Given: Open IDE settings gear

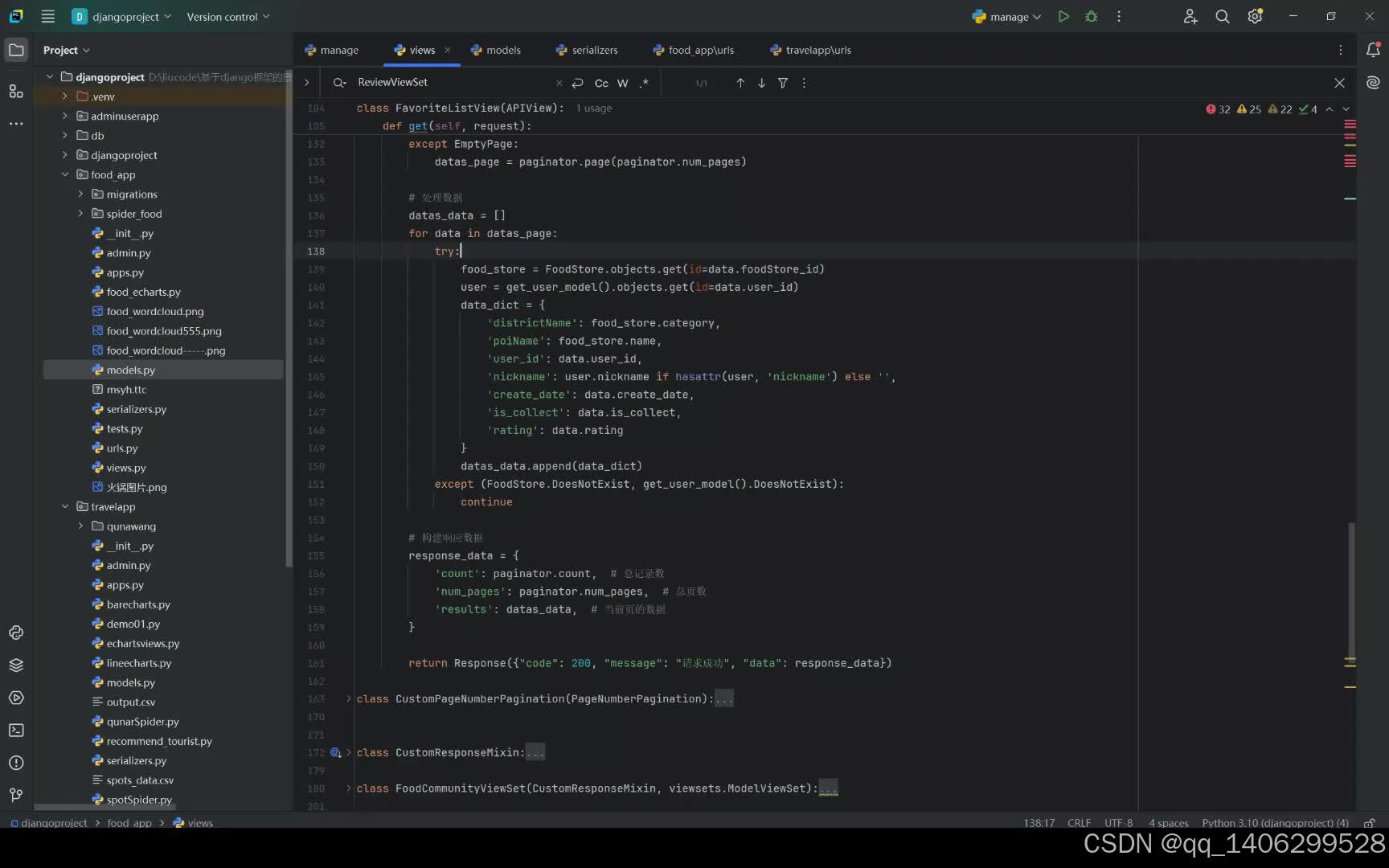Looking at the screenshot, I should click(1255, 16).
